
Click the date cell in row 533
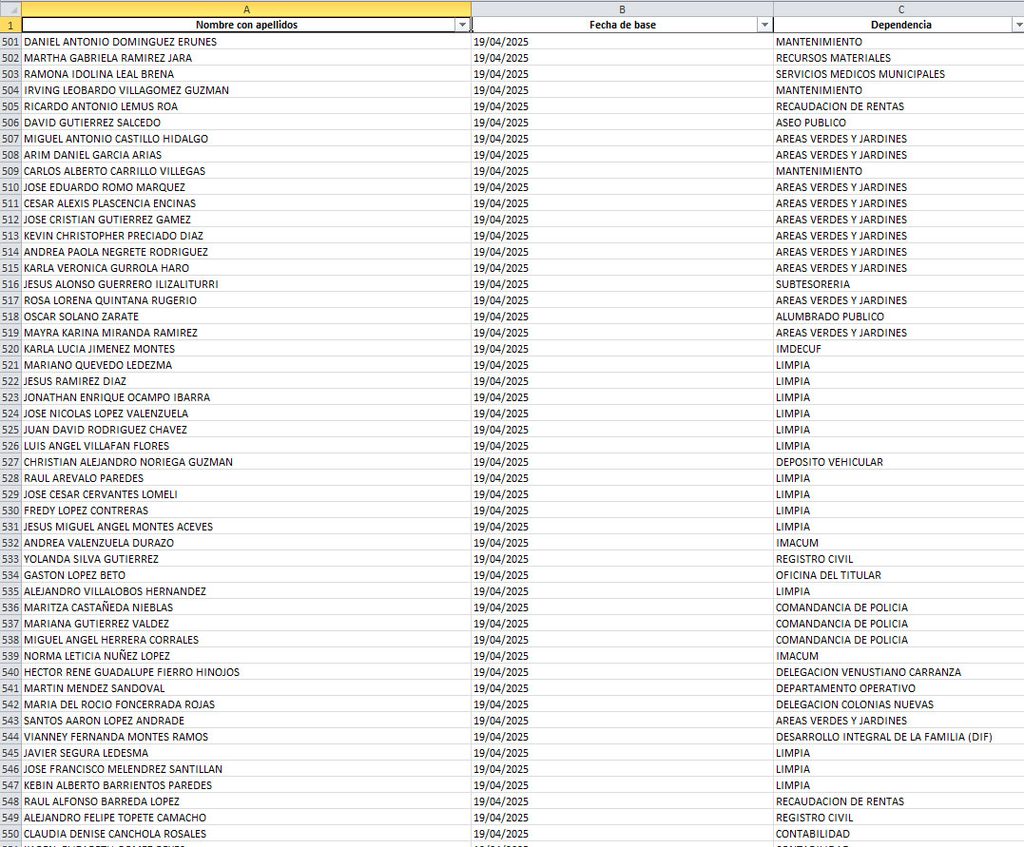click(622, 559)
